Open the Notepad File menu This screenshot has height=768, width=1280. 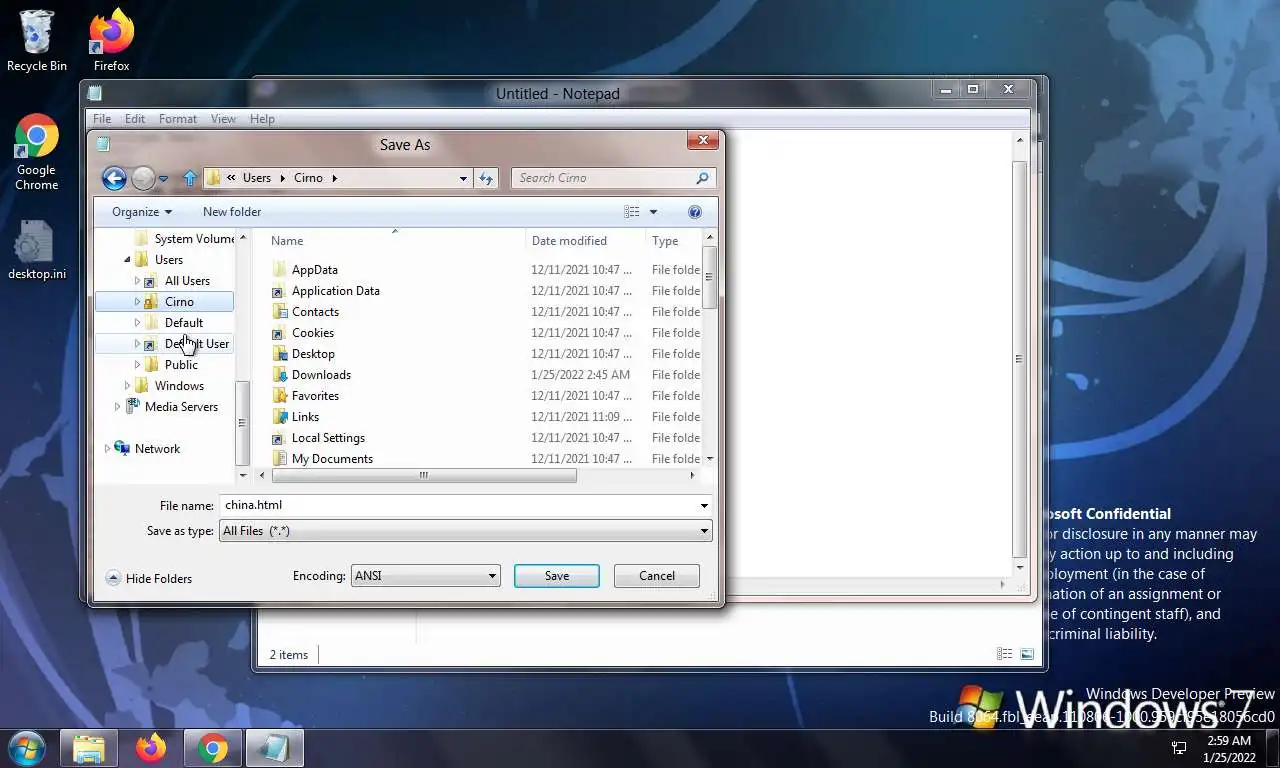click(x=102, y=119)
